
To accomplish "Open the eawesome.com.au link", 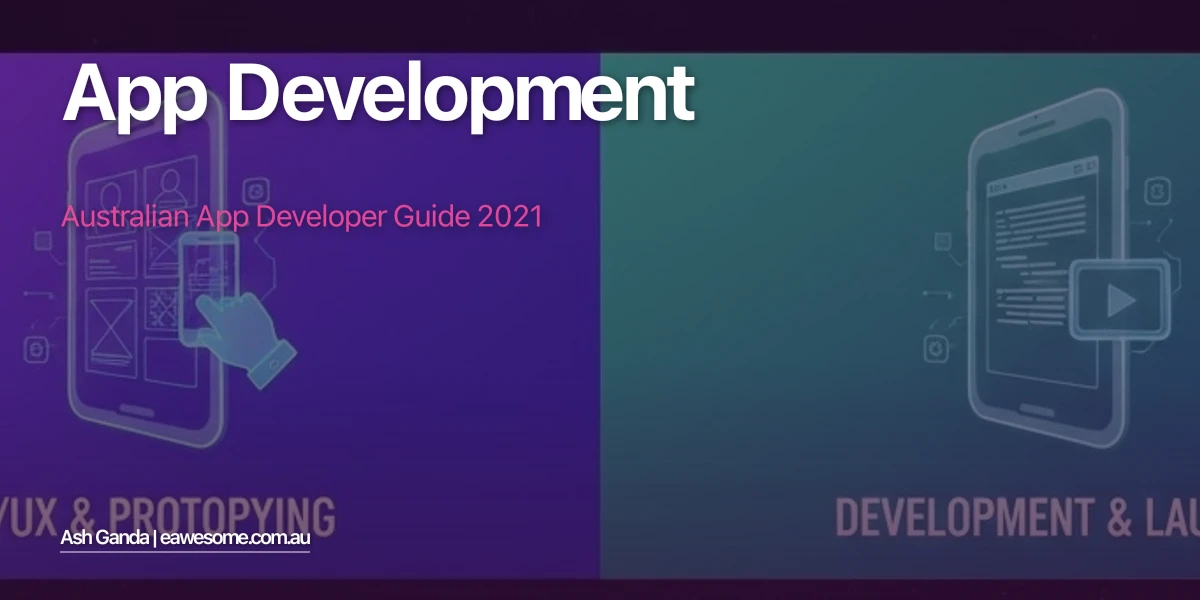I will tap(237, 538).
